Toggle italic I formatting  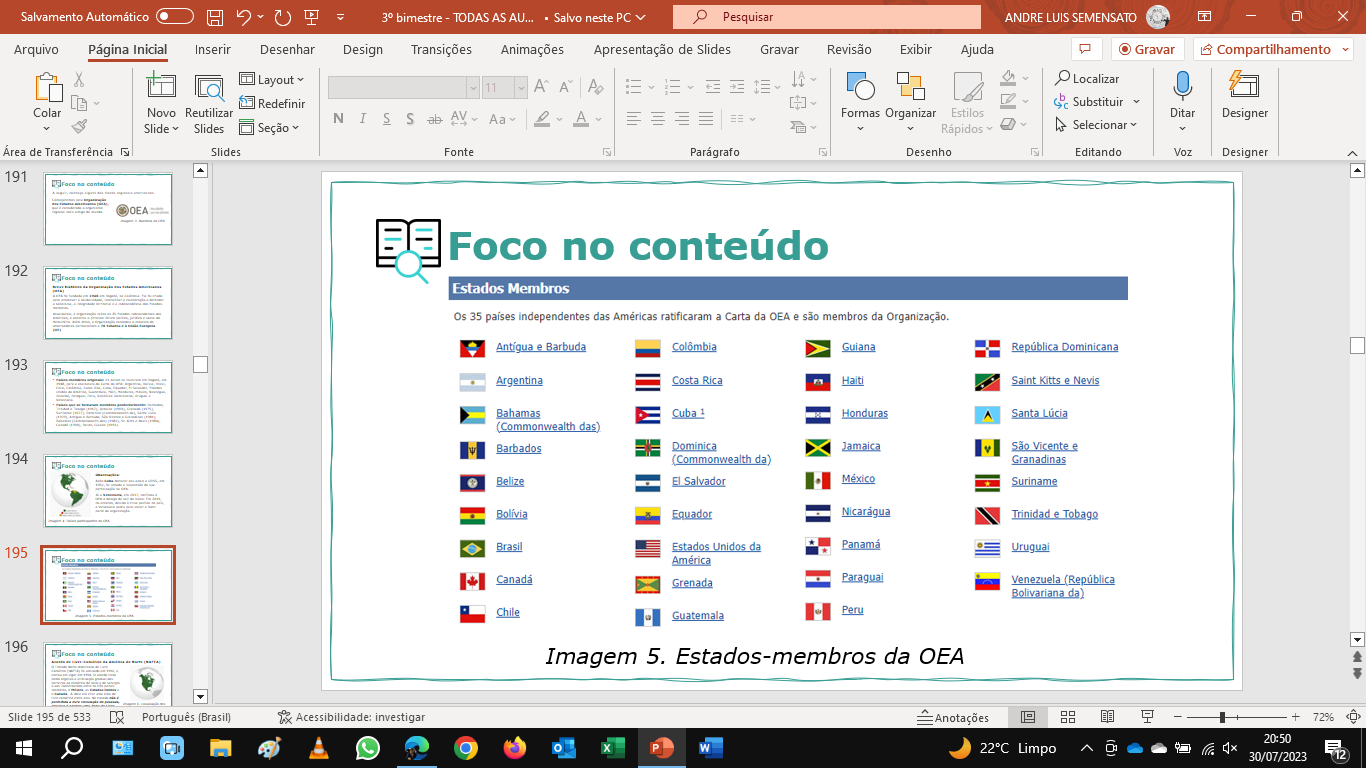point(362,119)
